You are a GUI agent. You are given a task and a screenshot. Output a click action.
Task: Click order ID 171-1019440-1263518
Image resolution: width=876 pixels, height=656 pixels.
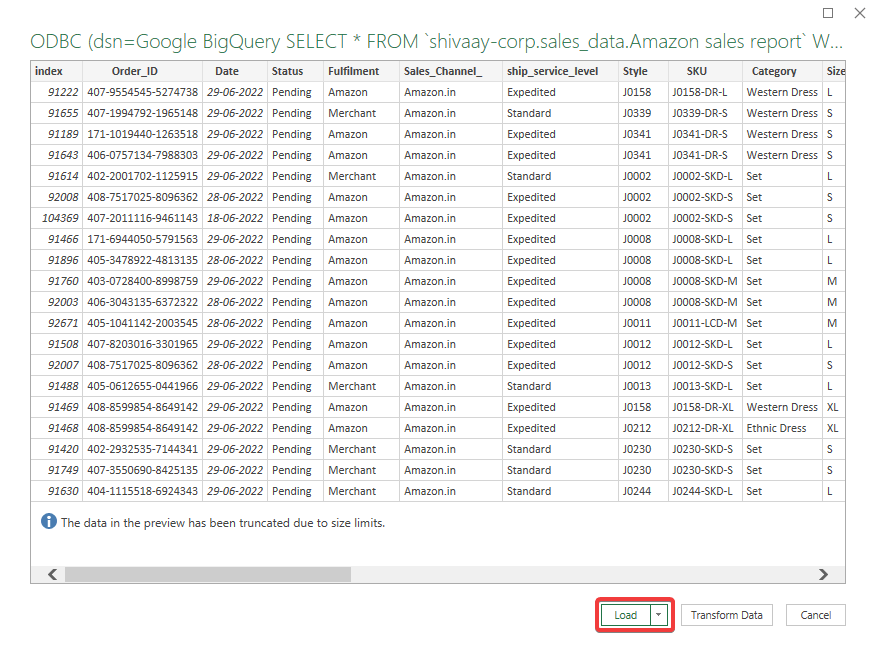point(142,134)
